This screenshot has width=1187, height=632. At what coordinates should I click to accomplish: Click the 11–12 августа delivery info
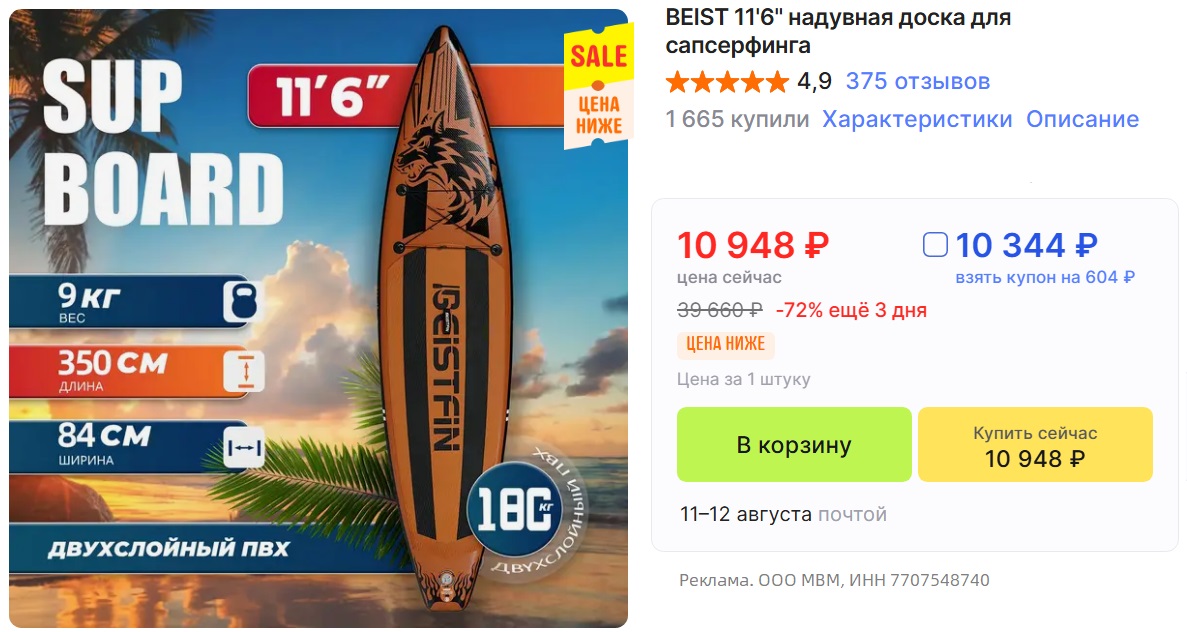click(783, 514)
